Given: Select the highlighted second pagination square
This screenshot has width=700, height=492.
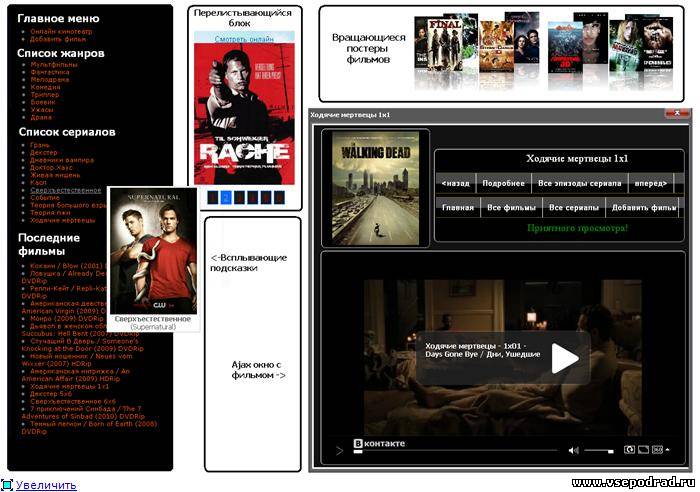Looking at the screenshot, I should (226, 197).
